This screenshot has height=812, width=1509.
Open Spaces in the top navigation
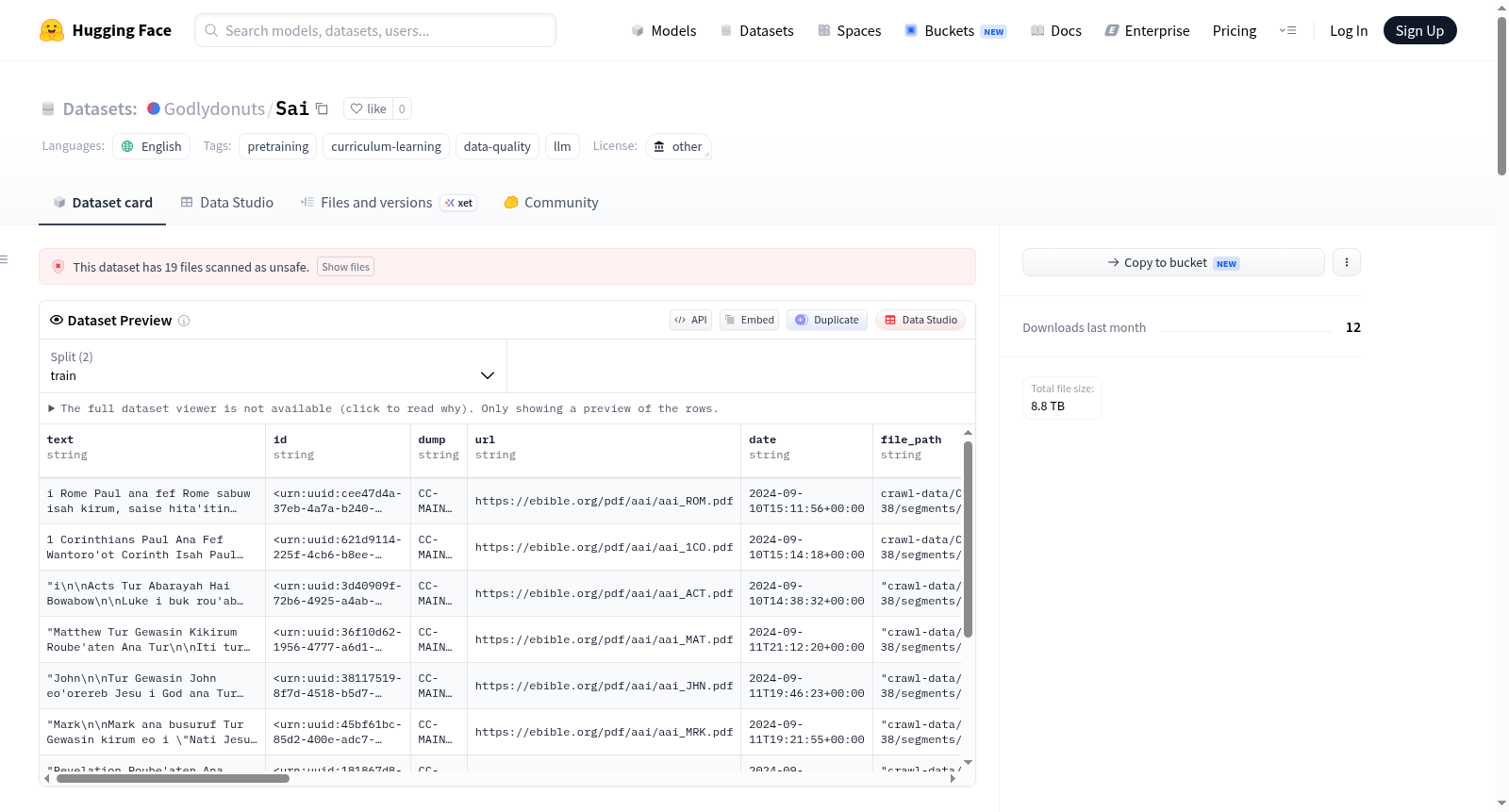pyautogui.click(x=849, y=30)
